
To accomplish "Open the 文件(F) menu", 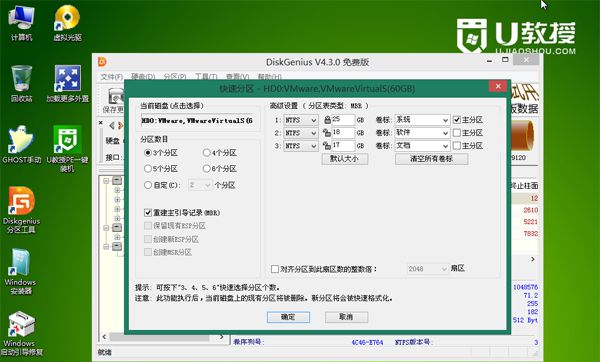I will point(111,77).
